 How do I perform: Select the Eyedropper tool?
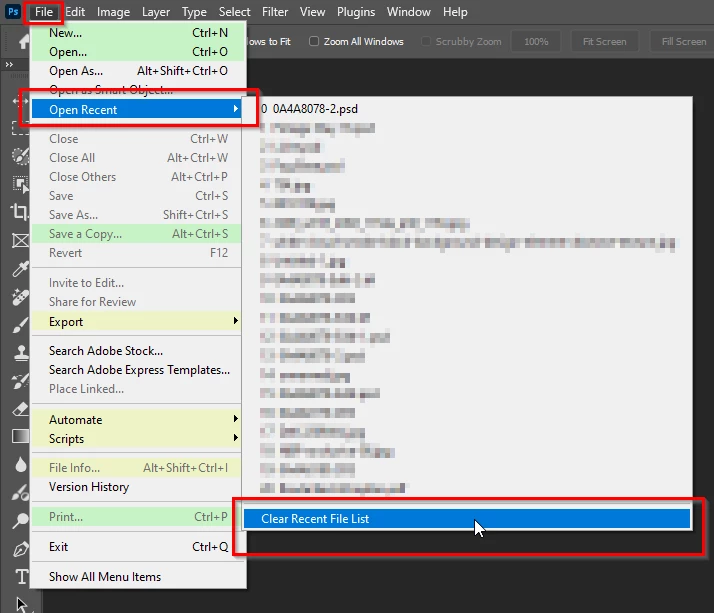(x=20, y=269)
